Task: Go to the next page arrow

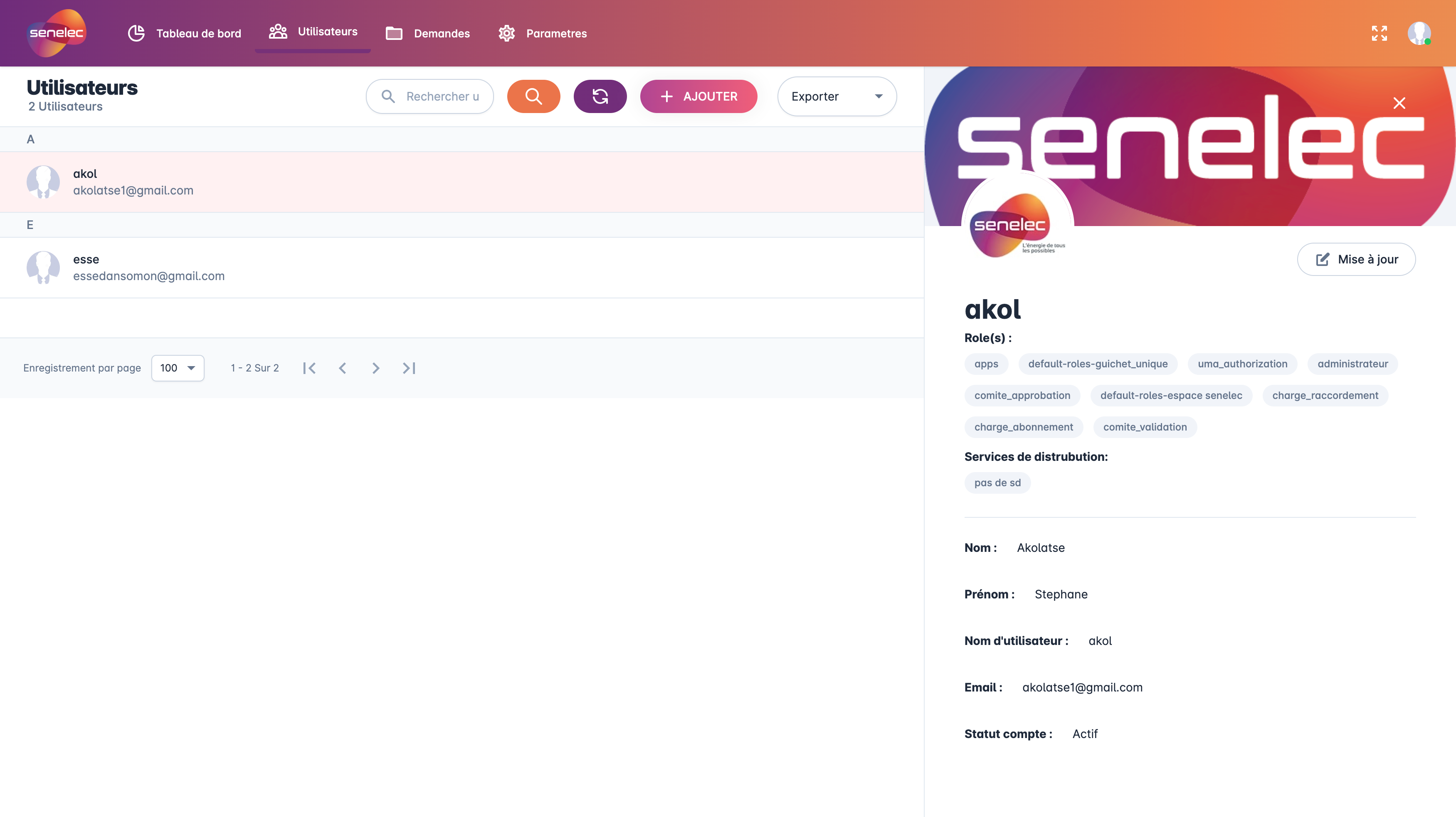Action: pyautogui.click(x=376, y=368)
